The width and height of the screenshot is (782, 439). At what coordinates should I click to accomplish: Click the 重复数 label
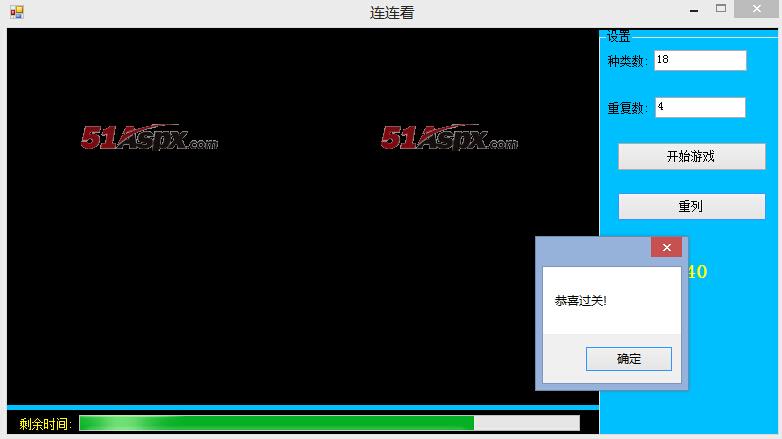(x=627, y=108)
